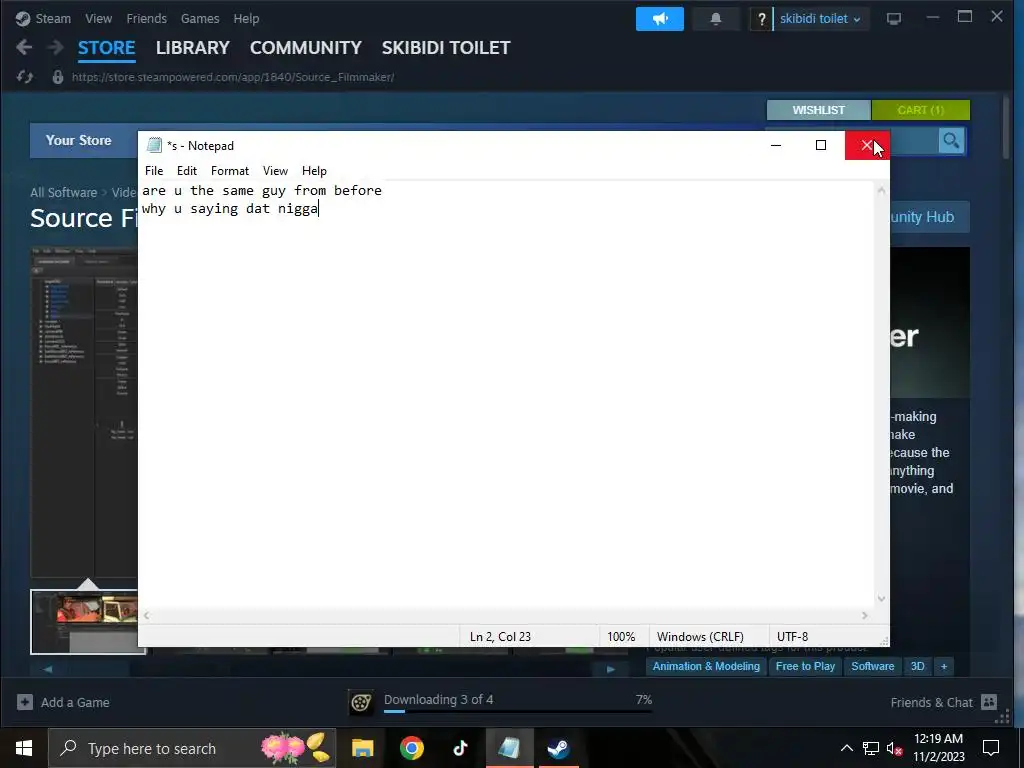
Task: Click the Source Filmmaker download icon
Action: tap(361, 702)
